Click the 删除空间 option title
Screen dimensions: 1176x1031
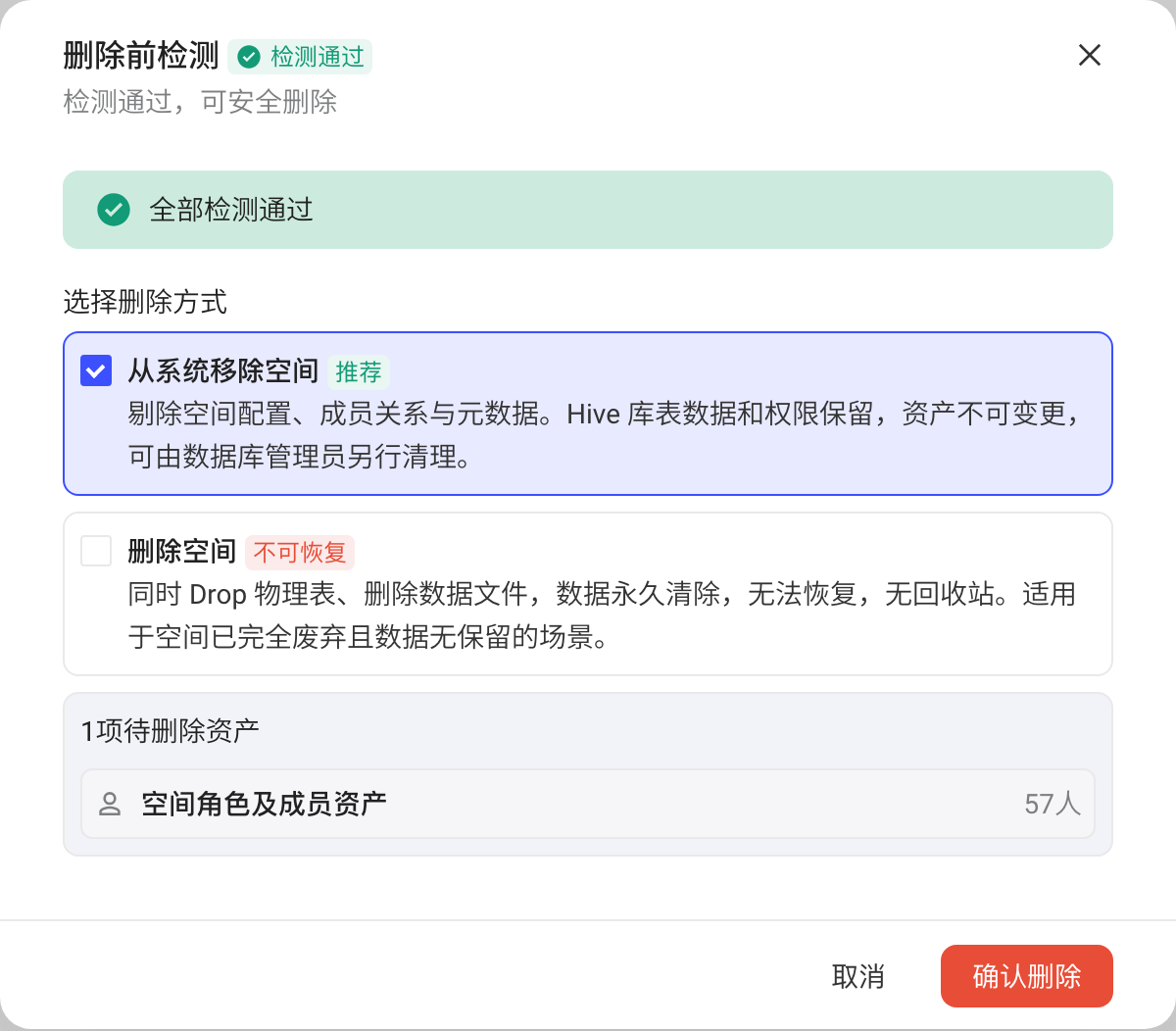click(182, 552)
